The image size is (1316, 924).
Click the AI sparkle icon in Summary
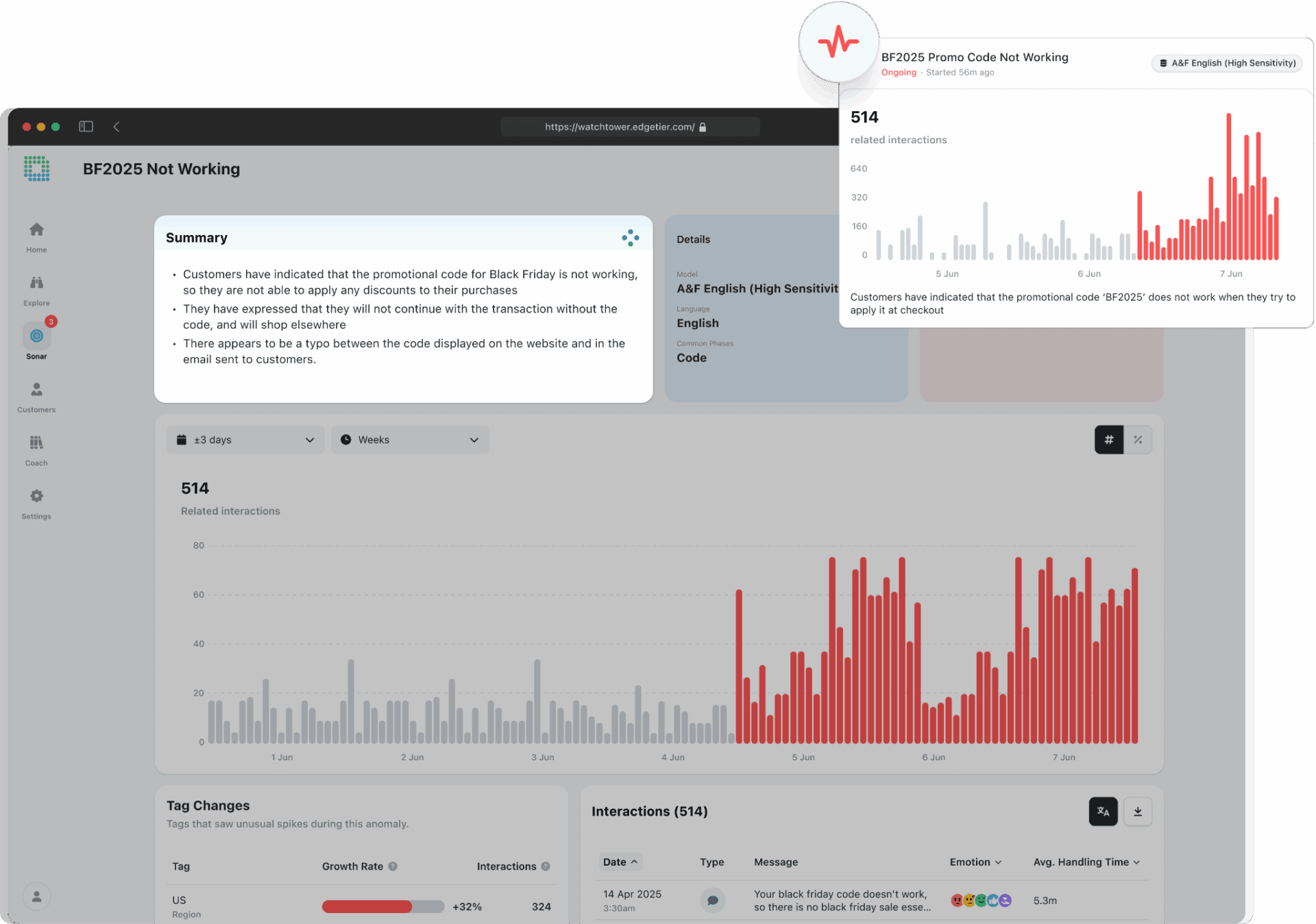click(x=630, y=238)
